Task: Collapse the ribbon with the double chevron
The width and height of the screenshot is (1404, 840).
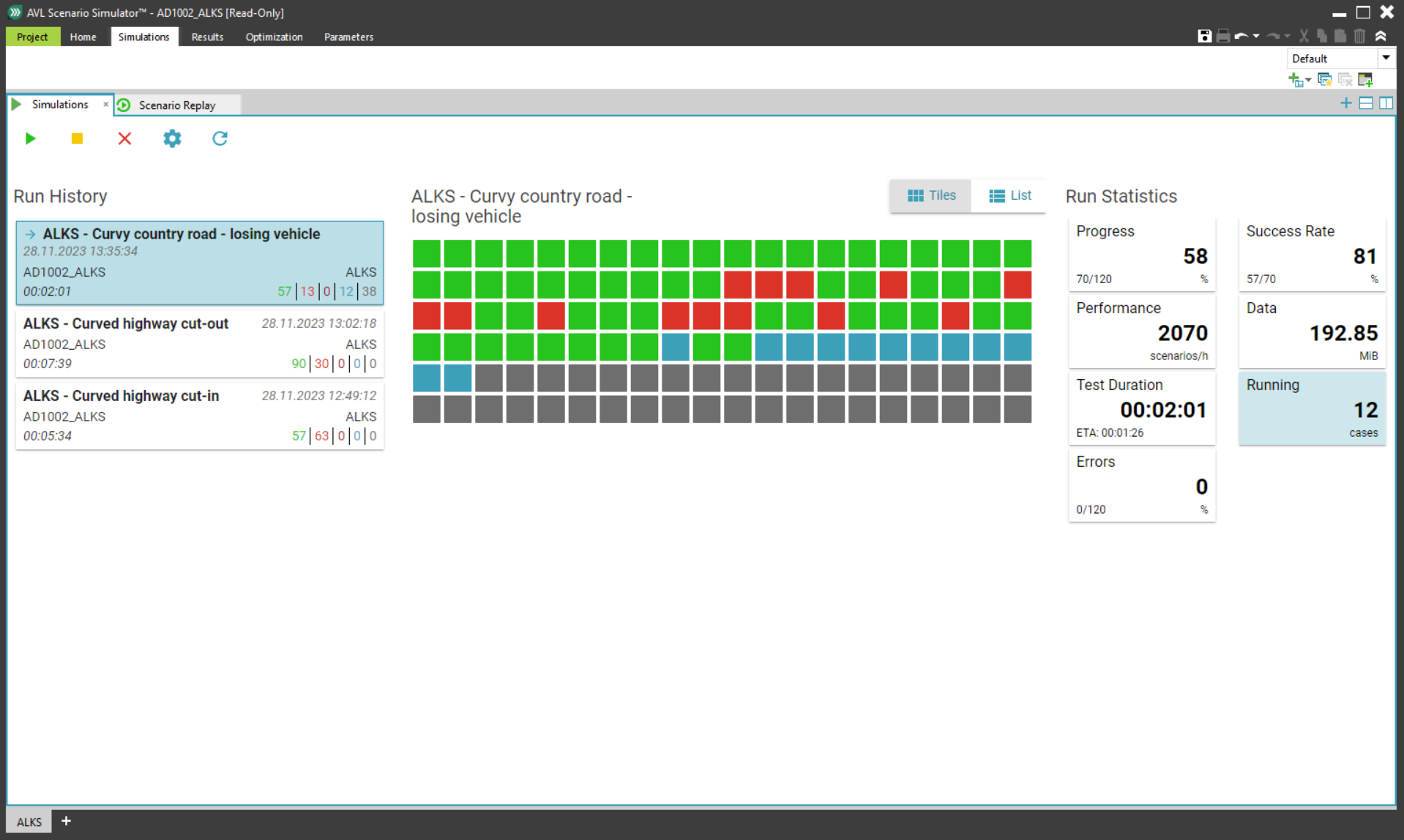Action: pos(1381,36)
